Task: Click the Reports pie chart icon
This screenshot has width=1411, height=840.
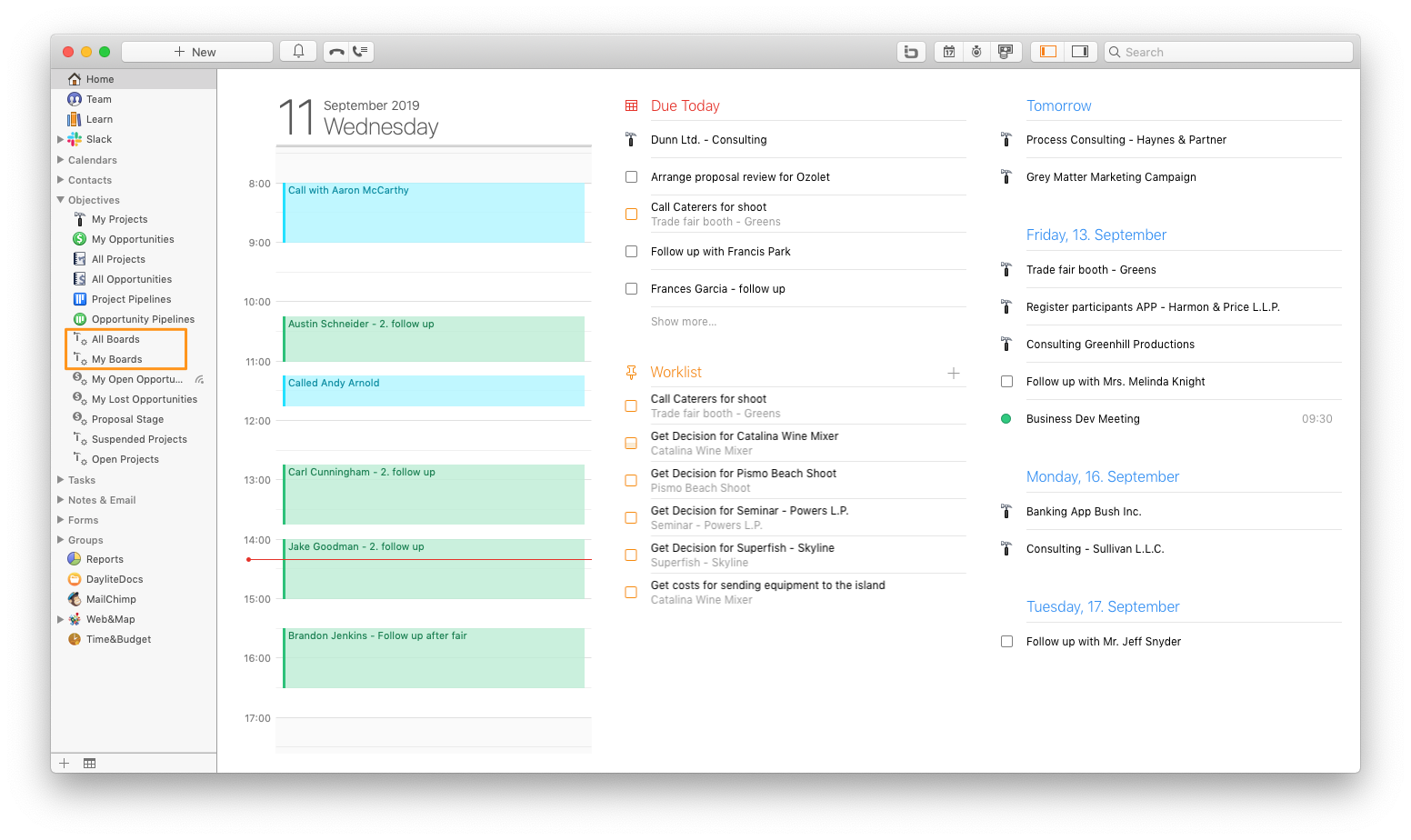Action: (75, 559)
